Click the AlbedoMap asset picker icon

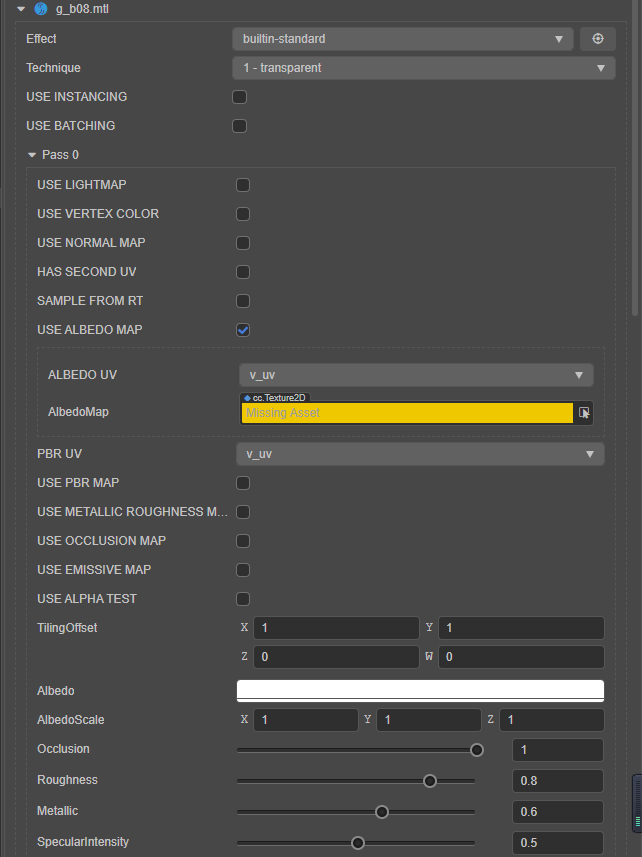pos(584,413)
